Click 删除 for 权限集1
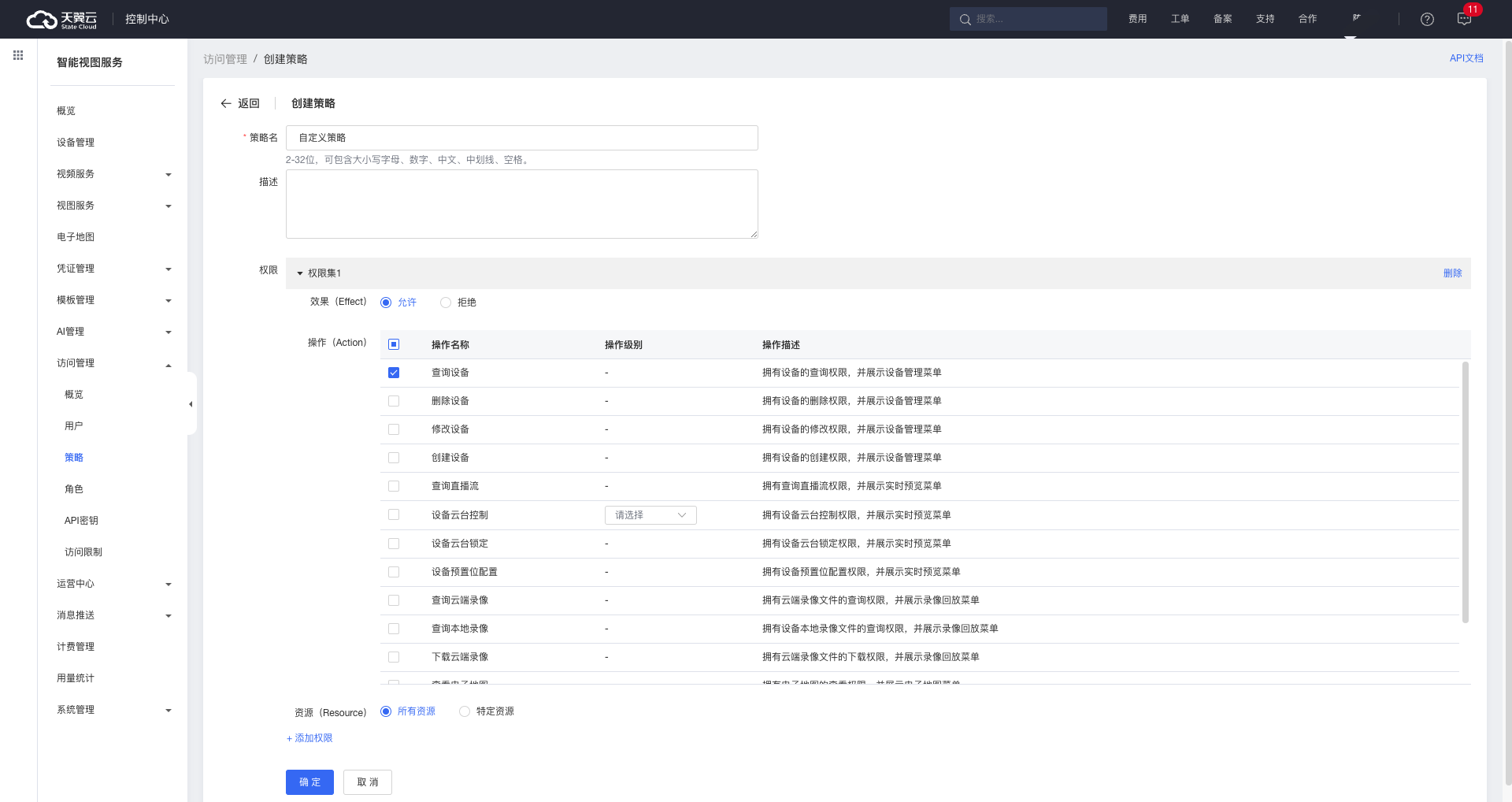Screen dimensions: 1512x802 click(x=1453, y=273)
